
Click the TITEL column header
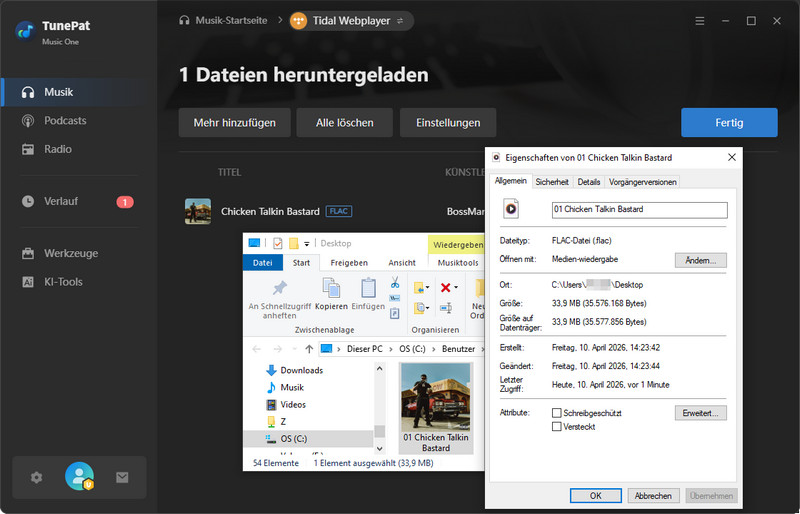pos(230,173)
